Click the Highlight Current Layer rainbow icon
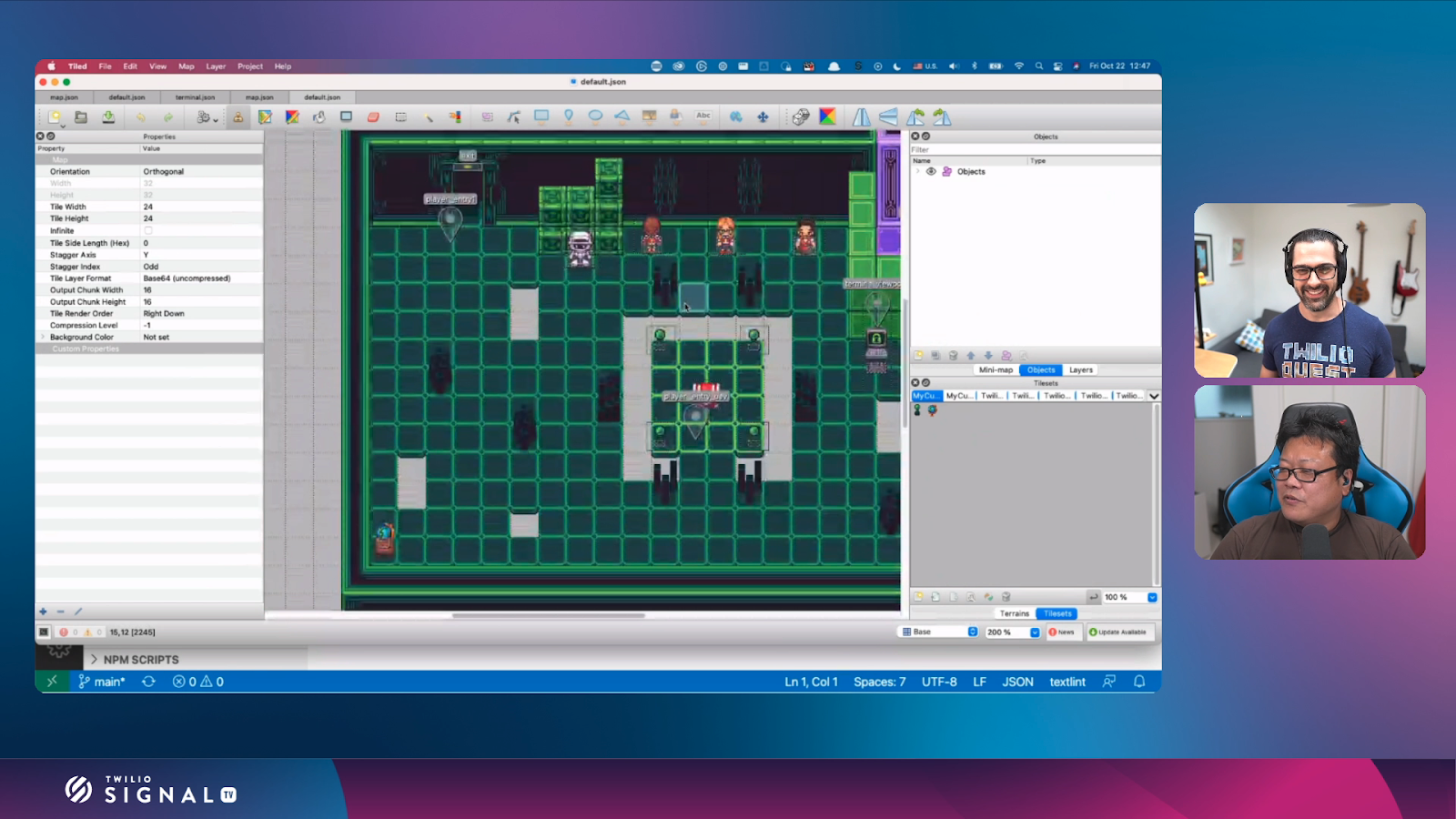The image size is (1456, 819). [827, 116]
